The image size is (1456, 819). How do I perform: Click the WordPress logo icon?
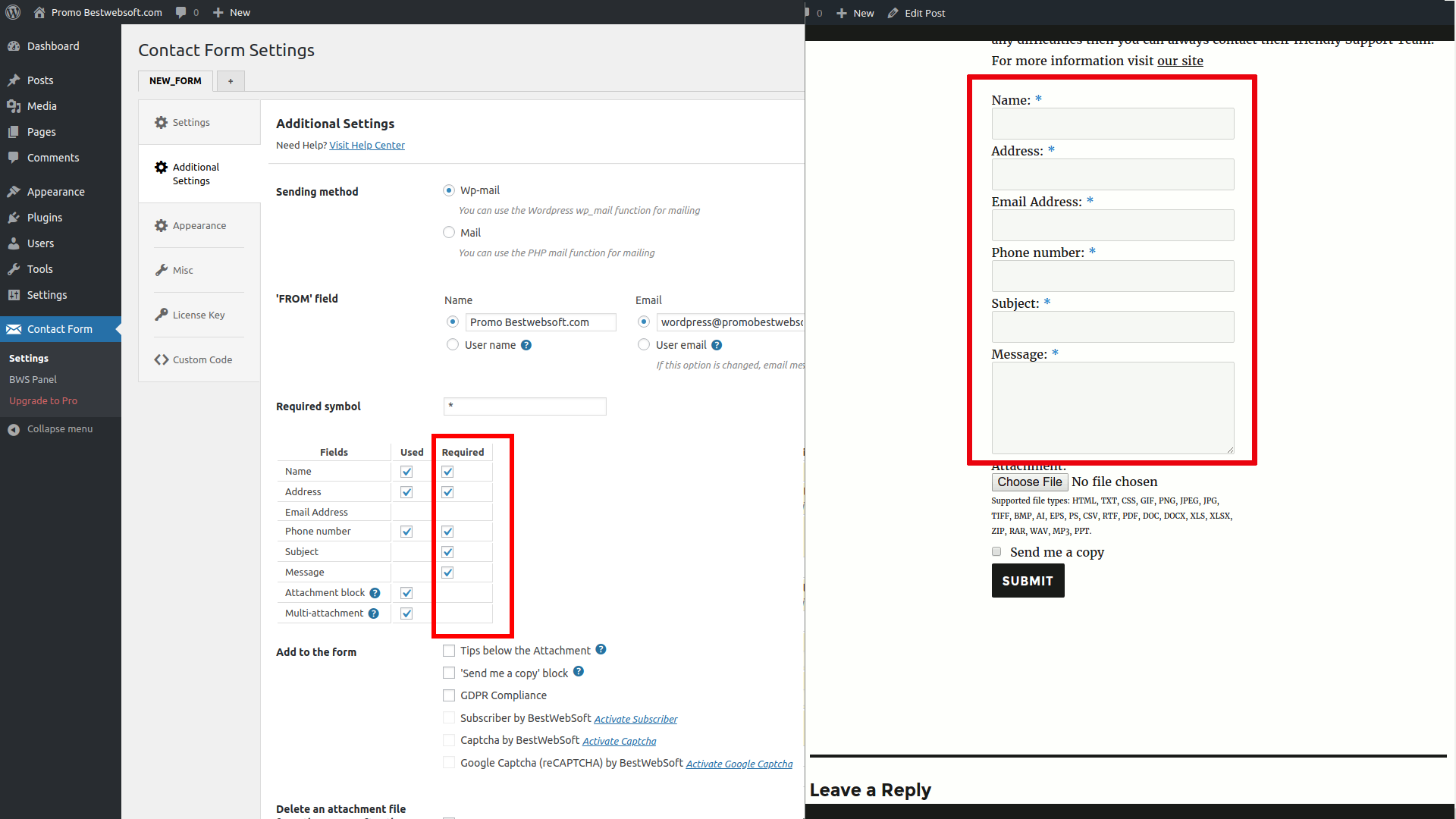13,12
